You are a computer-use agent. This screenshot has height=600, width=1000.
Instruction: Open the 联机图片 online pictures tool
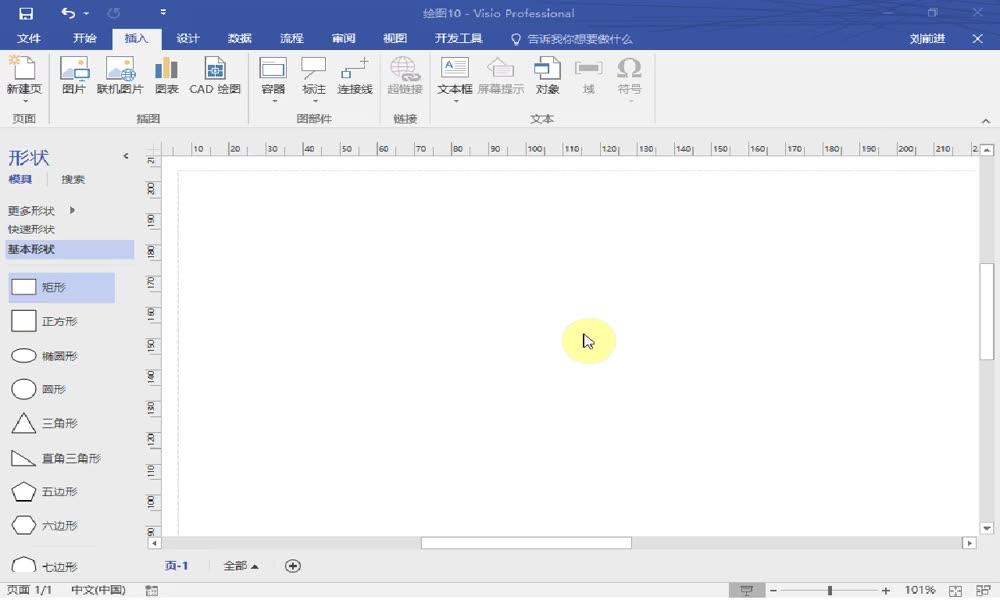tap(120, 75)
